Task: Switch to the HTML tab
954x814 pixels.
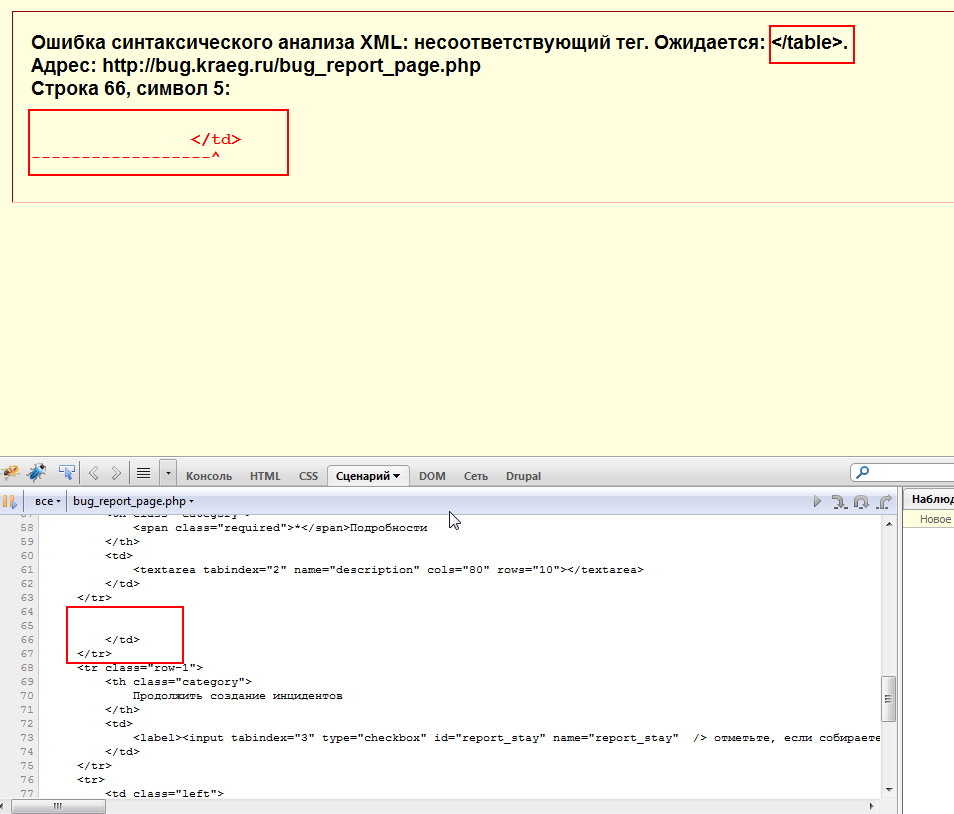Action: [x=265, y=476]
